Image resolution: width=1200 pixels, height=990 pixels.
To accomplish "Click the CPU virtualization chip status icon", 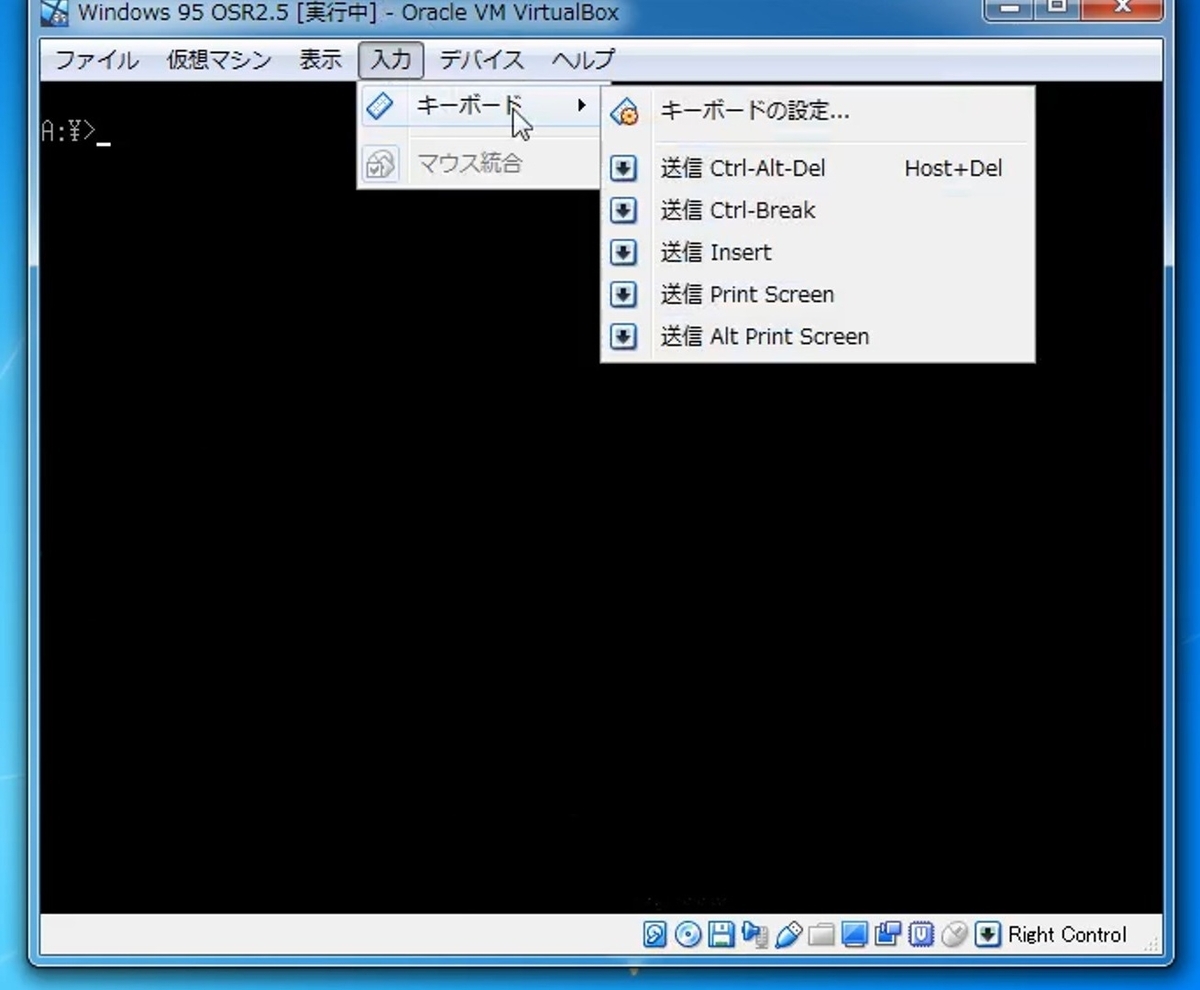I will [921, 935].
